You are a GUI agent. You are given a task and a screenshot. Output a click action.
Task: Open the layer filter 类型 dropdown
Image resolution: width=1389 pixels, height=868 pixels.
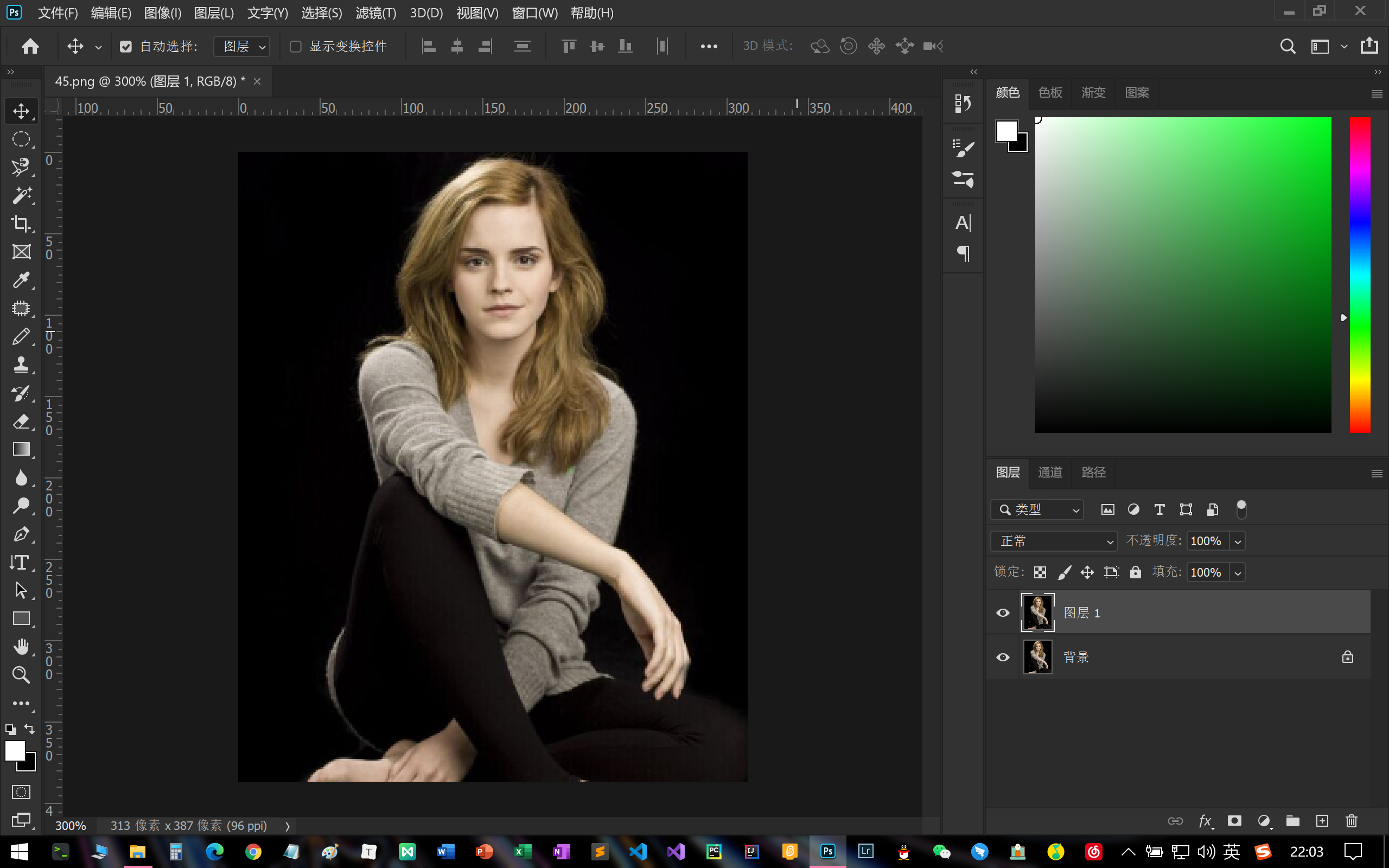pyautogui.click(x=1036, y=509)
